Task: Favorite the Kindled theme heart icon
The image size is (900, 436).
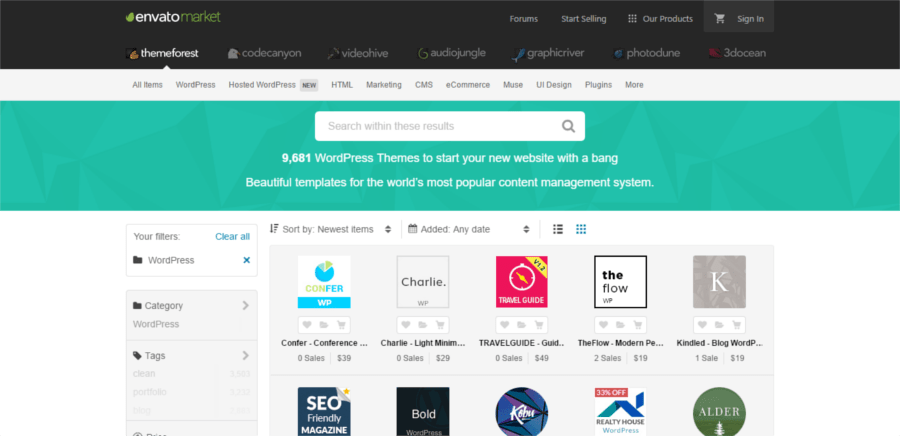Action: [x=702, y=325]
